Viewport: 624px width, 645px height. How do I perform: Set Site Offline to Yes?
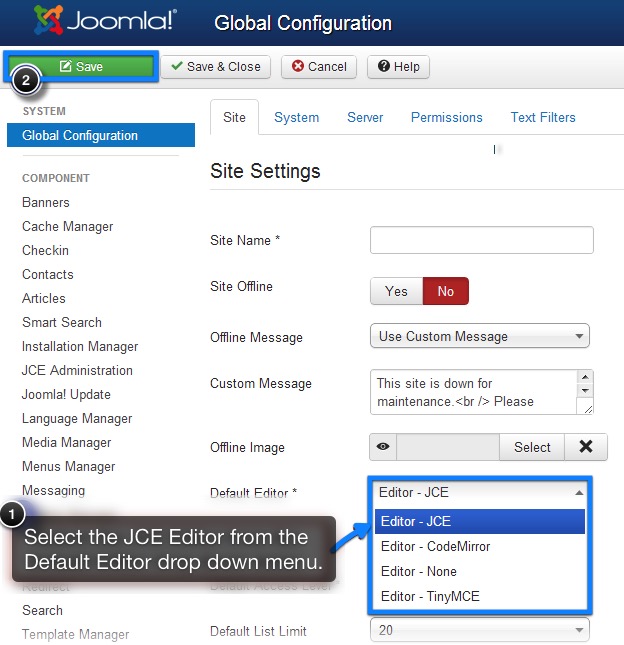[397, 291]
